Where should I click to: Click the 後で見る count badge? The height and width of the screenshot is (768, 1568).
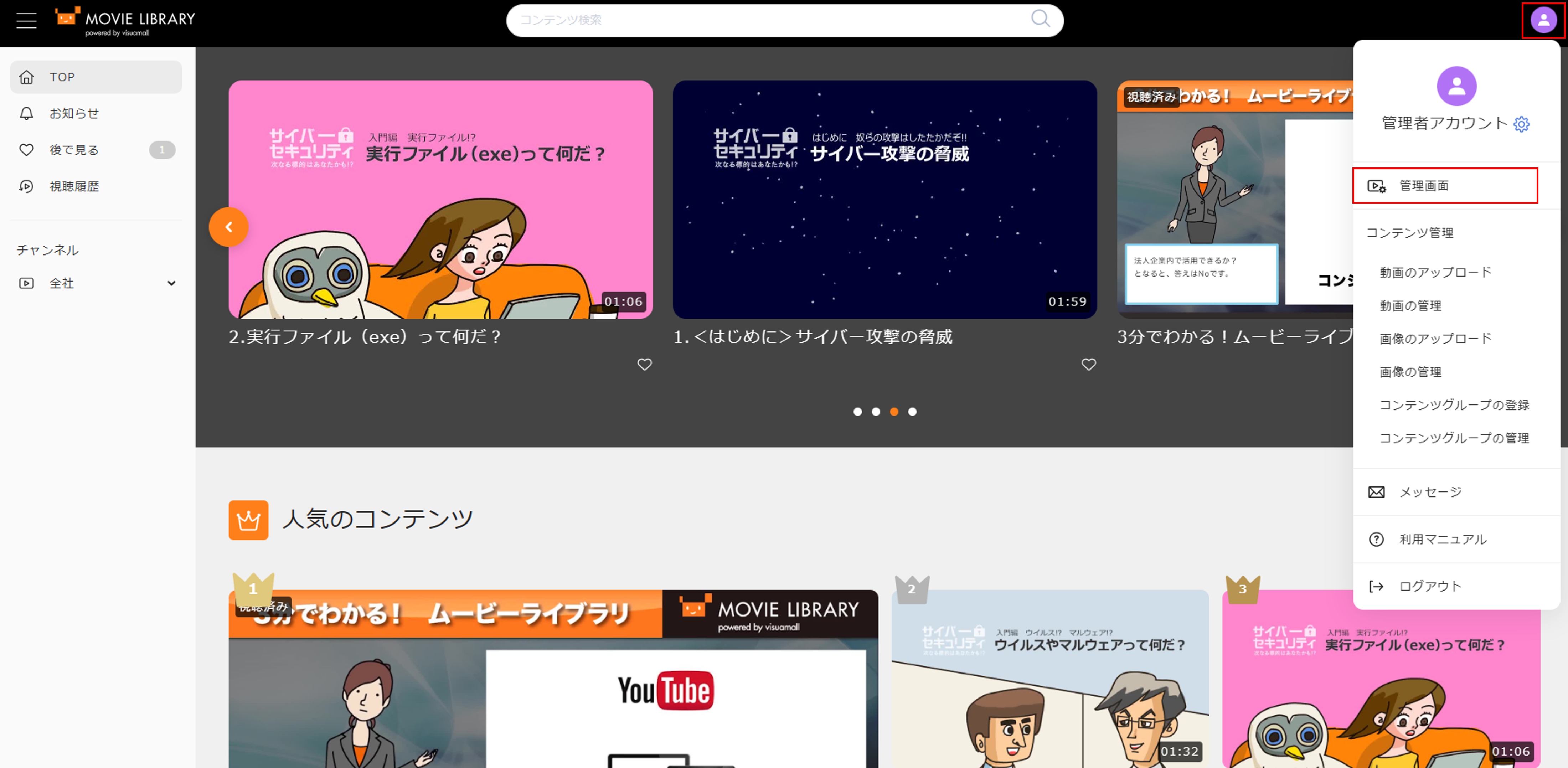(x=162, y=150)
